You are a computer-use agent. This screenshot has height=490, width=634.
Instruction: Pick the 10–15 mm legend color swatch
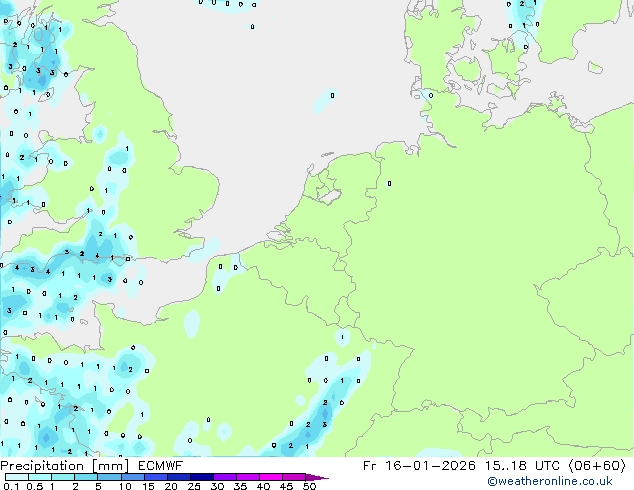pyautogui.click(x=132, y=477)
